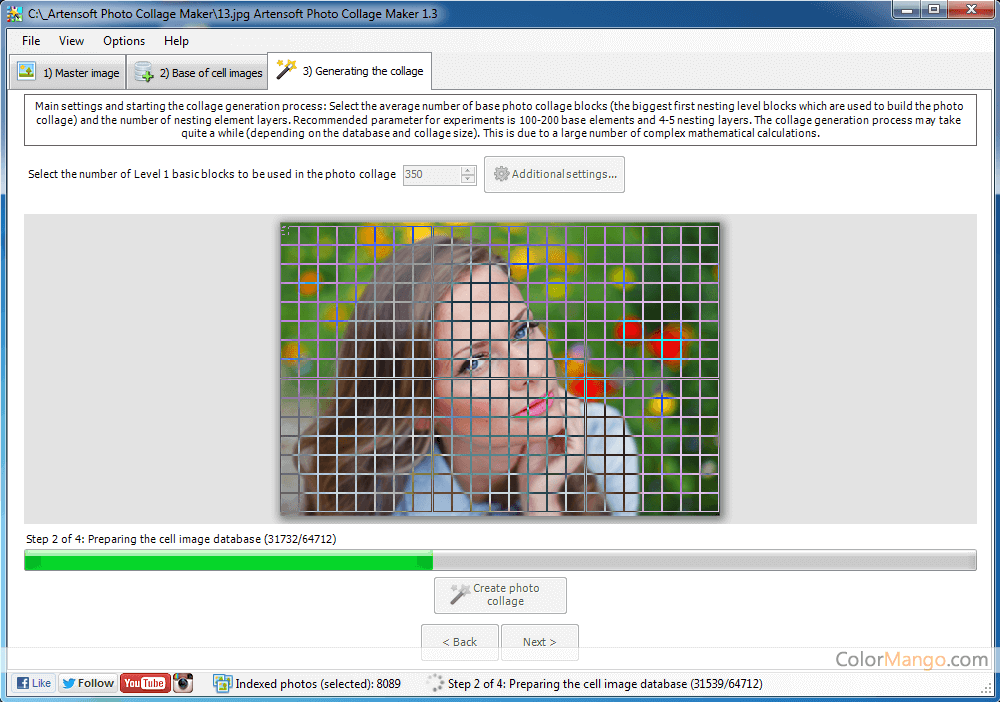This screenshot has height=702, width=1000.
Task: Decrease Level 1 block count with down arrow
Action: click(468, 179)
